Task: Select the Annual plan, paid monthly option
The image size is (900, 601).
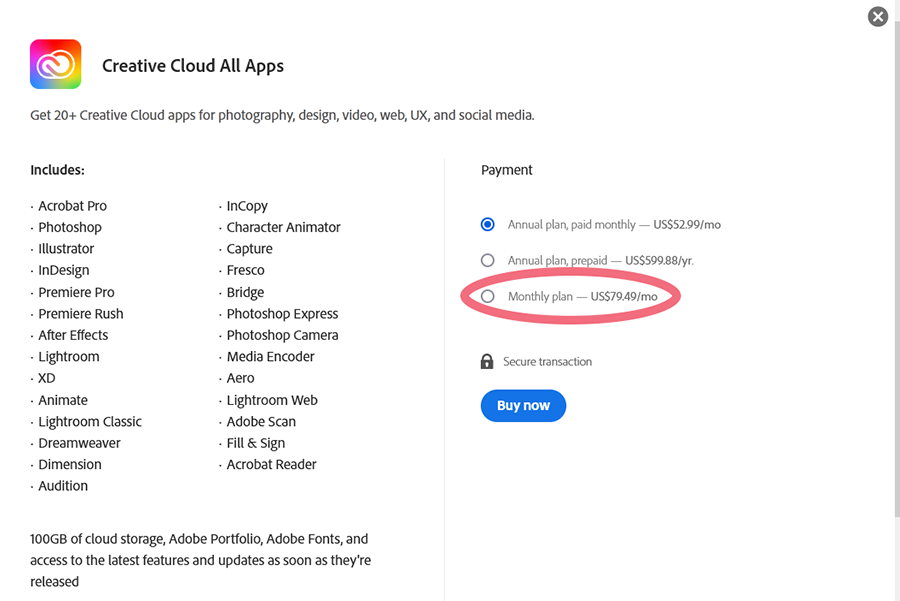Action: (488, 224)
